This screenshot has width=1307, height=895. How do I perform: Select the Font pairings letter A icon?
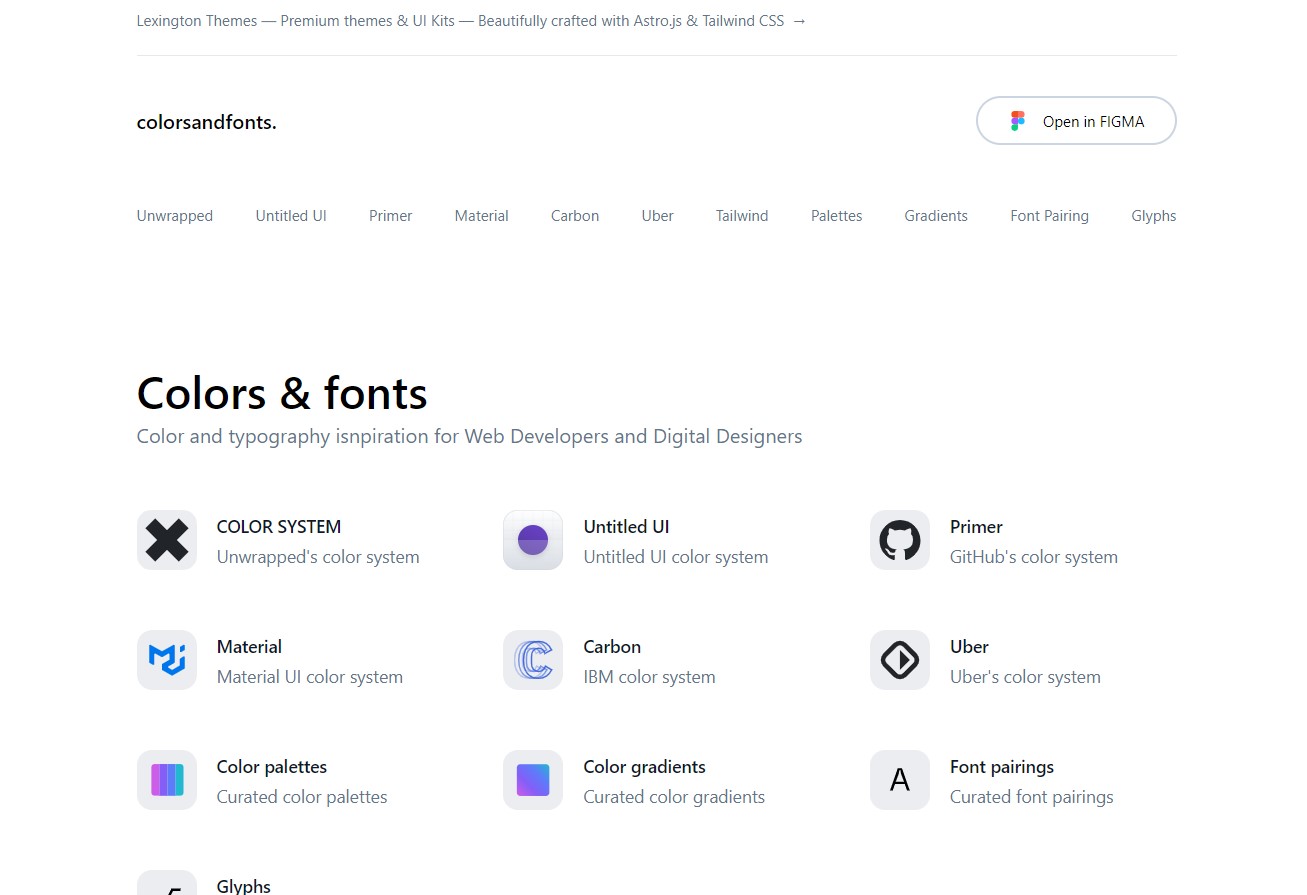[x=900, y=780]
